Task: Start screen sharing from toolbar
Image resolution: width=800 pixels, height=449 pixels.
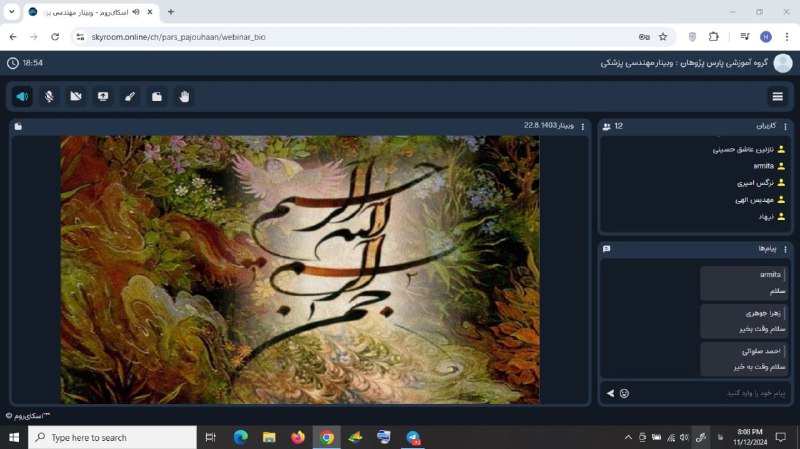Action: 103,96
